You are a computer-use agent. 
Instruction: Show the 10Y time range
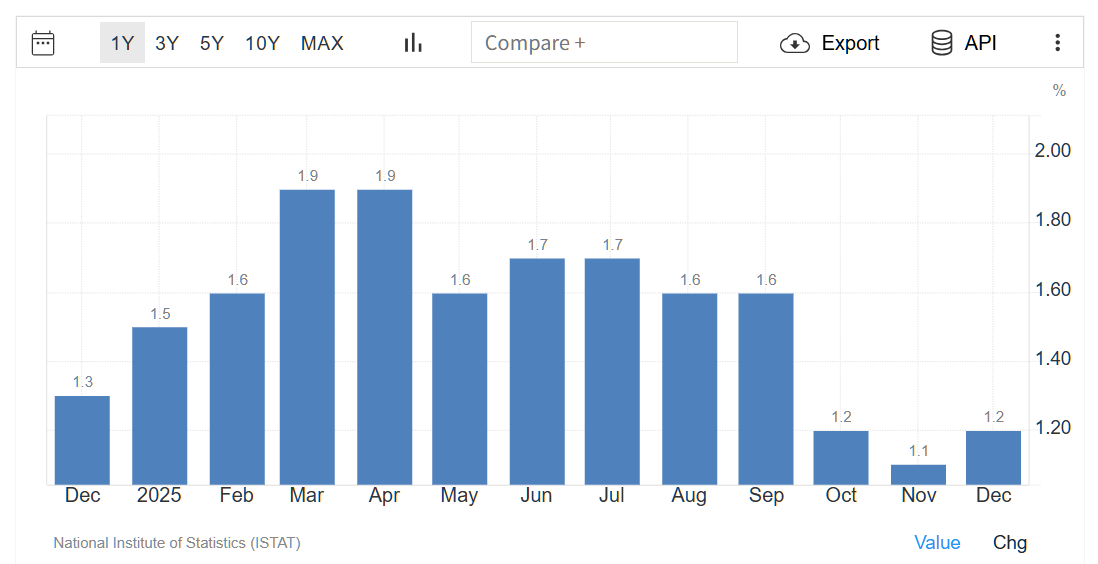pos(262,43)
